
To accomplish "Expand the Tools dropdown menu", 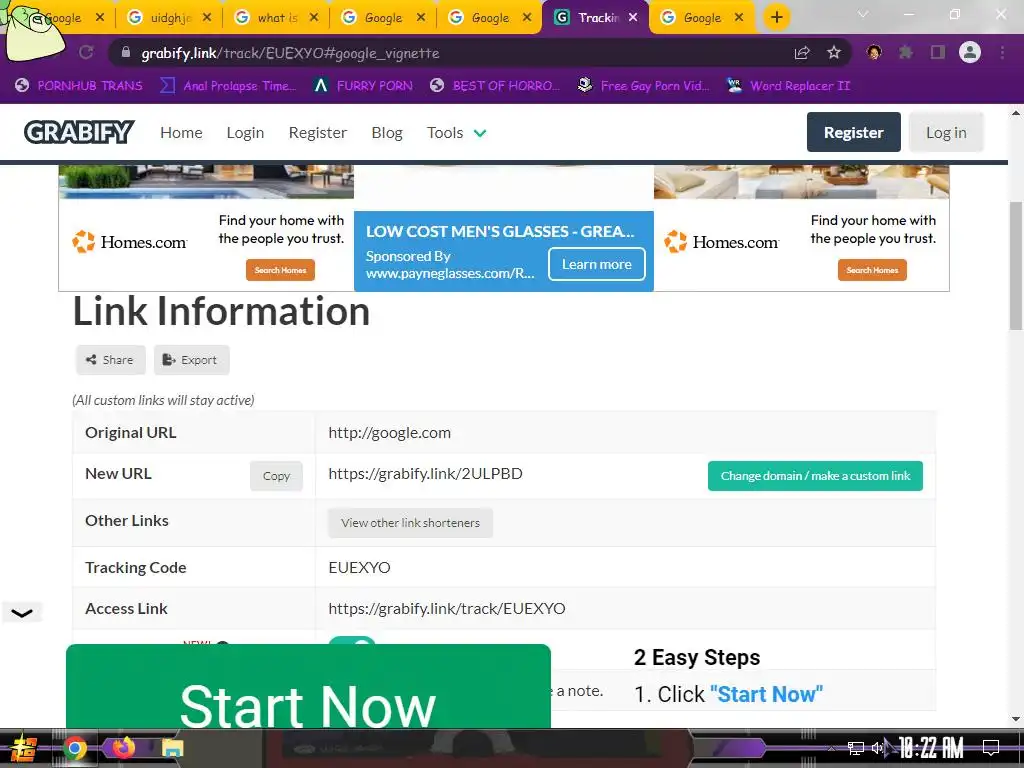I will [456, 133].
